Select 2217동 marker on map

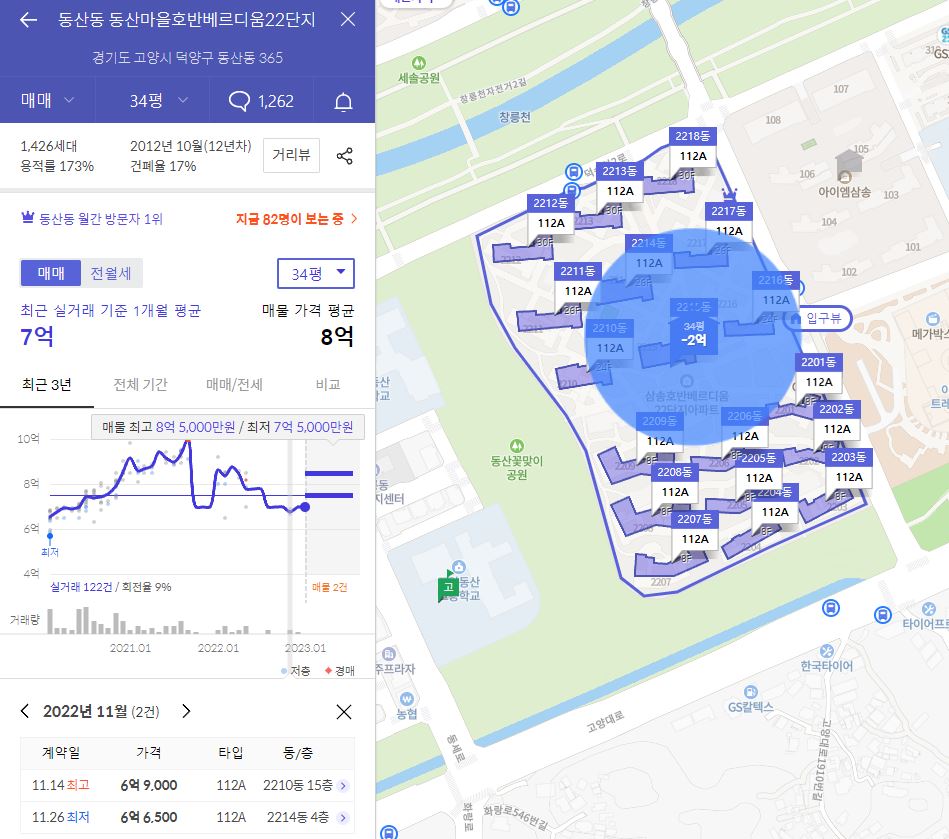click(729, 221)
